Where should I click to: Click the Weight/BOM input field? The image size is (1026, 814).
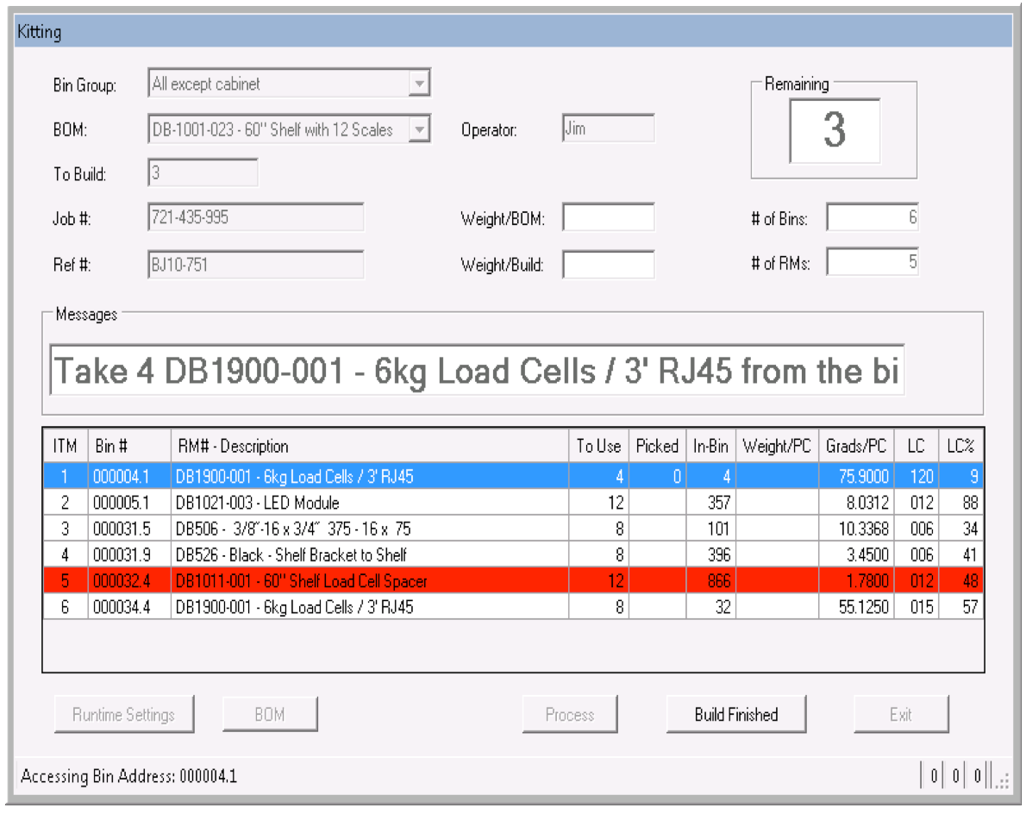click(x=608, y=217)
